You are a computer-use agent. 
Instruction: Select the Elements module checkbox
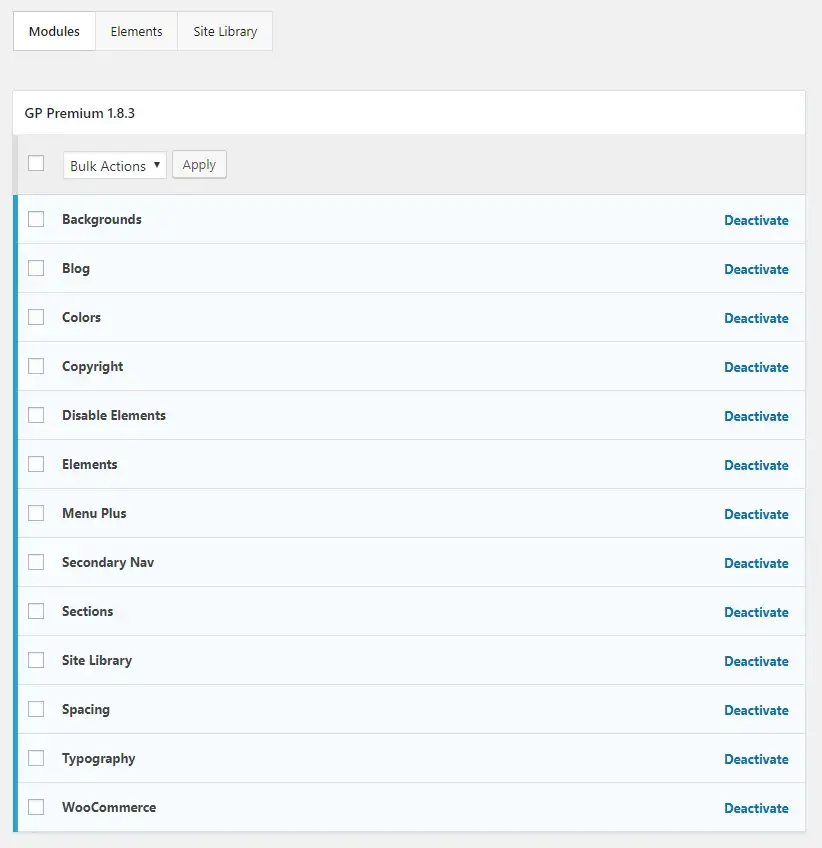(36, 464)
